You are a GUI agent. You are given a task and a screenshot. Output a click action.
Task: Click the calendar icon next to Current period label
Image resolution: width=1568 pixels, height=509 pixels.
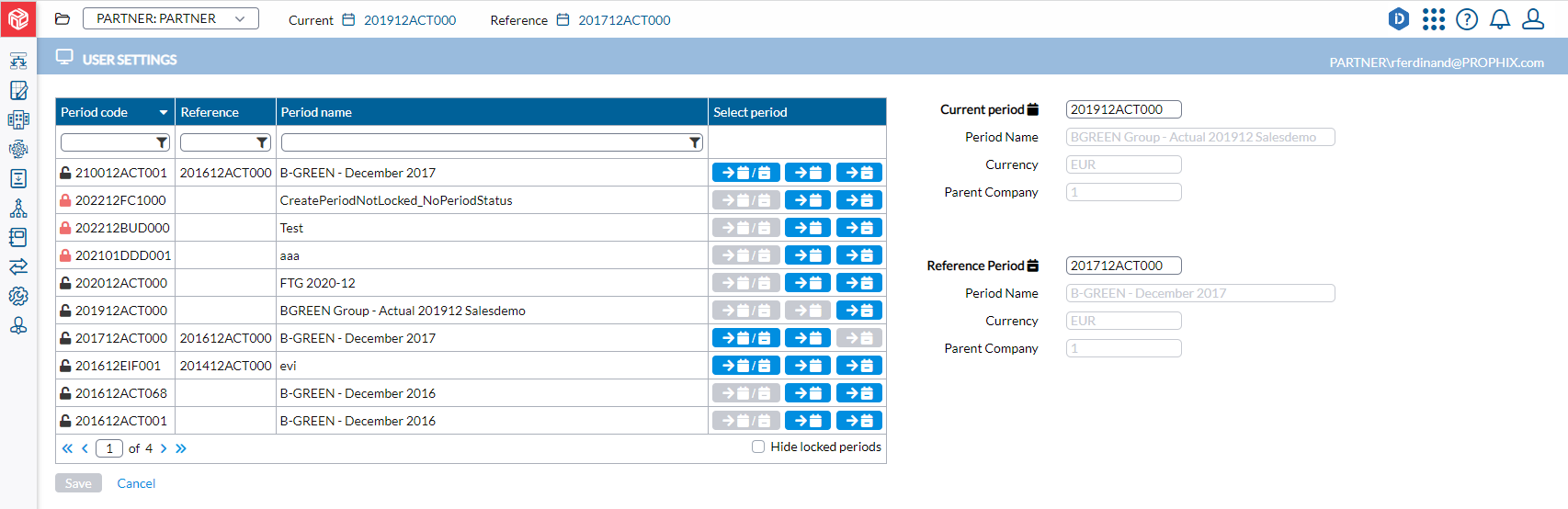1033,109
